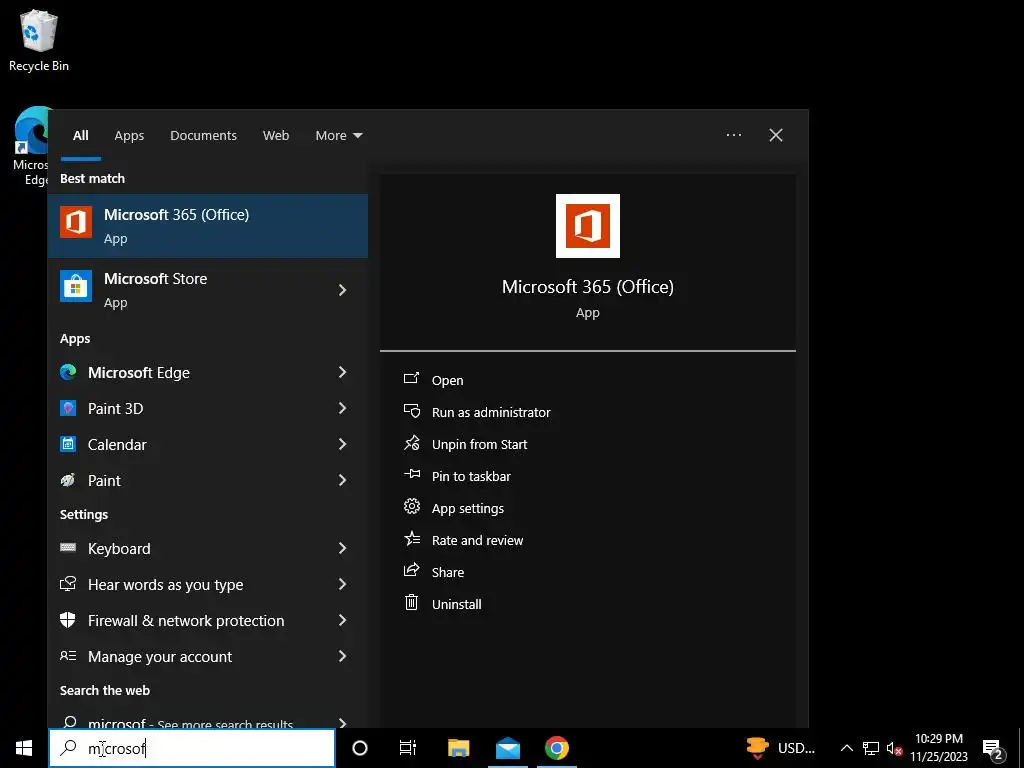Expand Hear words as you type chevron
Image resolution: width=1024 pixels, height=768 pixels.
tap(342, 584)
